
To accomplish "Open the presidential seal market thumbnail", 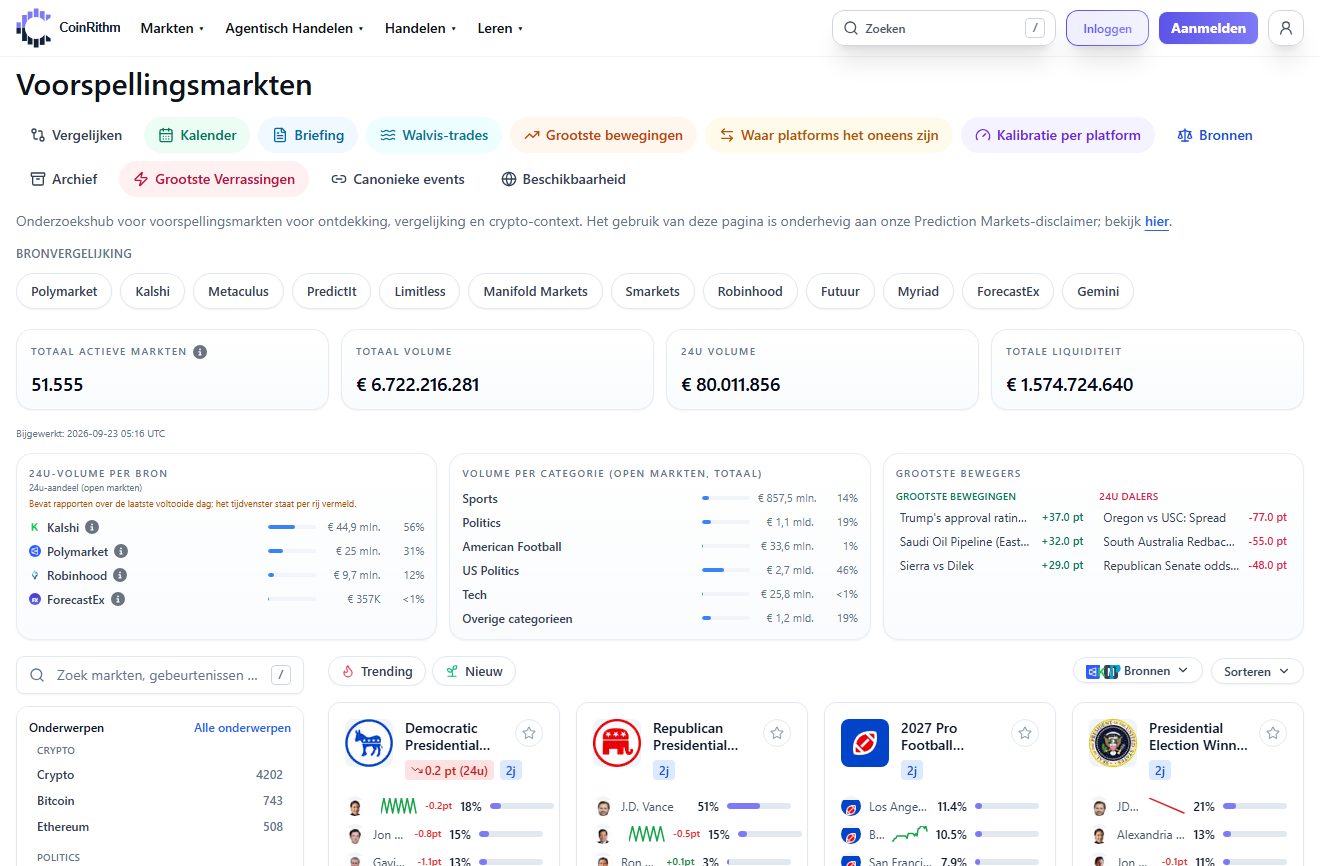I will 1113,743.
